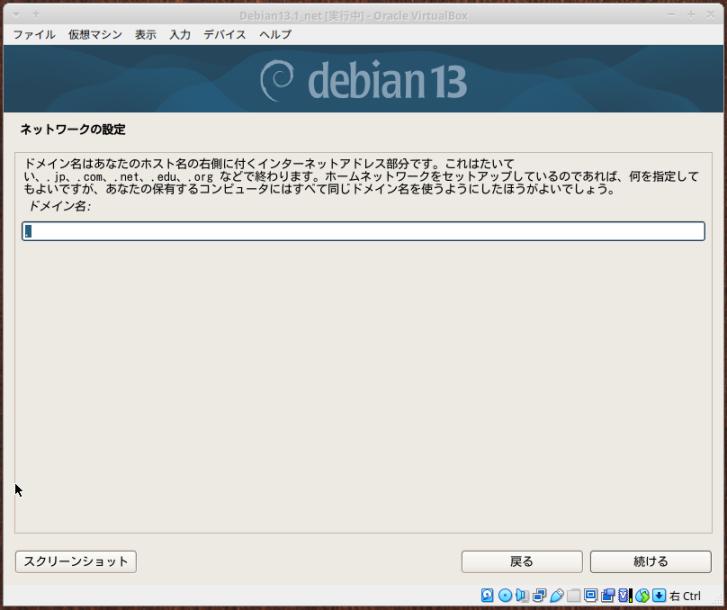Open the 入力 menu
Screen dimensions: 727x610
[180, 34]
